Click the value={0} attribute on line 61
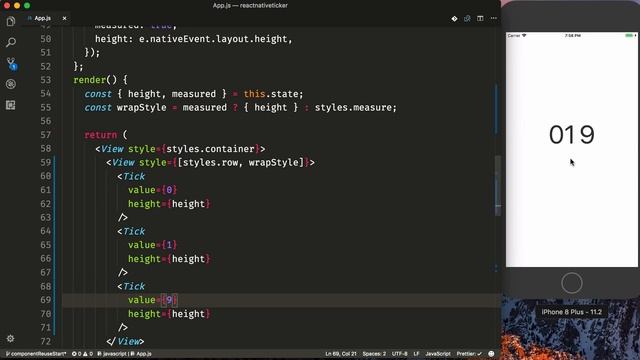640x360 pixels. pos(153,190)
